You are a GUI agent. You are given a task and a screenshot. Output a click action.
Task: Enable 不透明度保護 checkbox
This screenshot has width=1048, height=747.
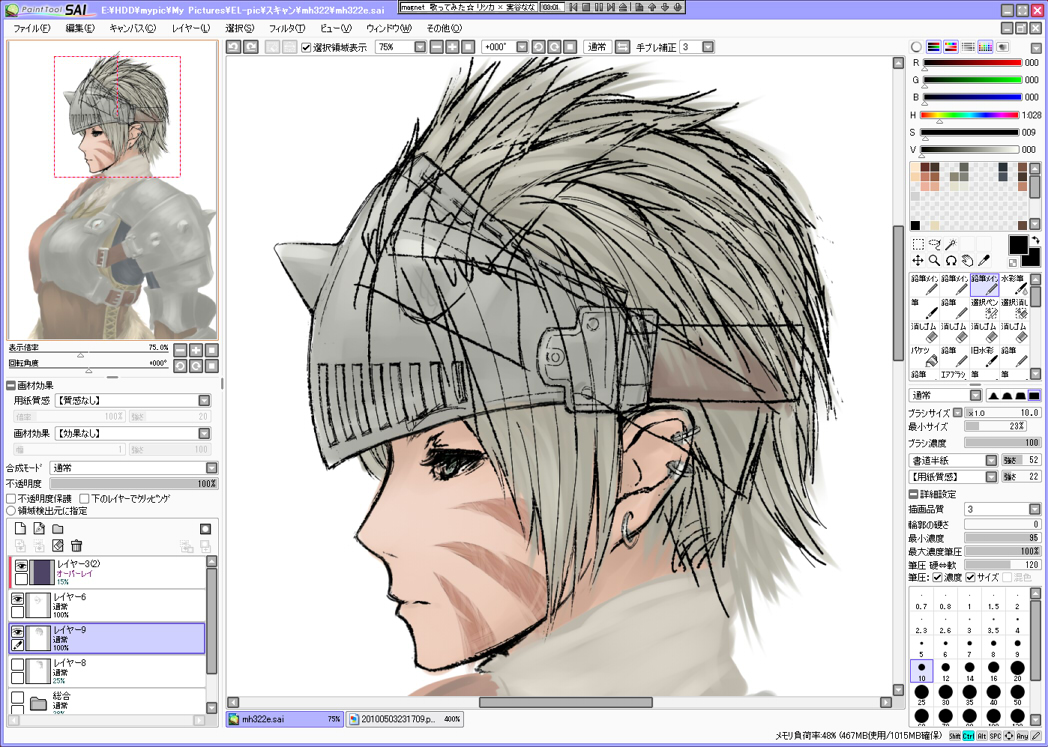[x=11, y=498]
